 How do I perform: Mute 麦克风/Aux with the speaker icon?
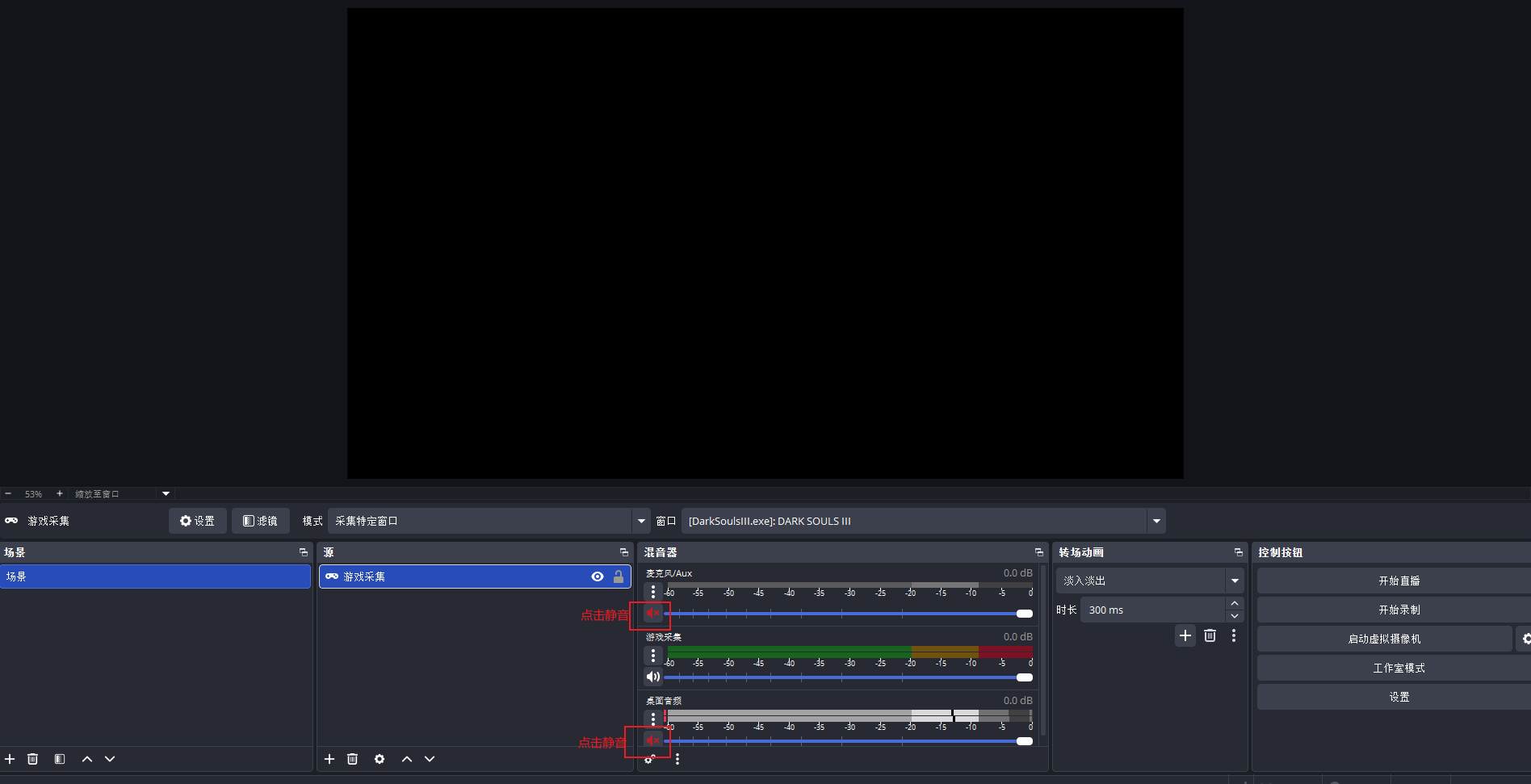[x=652, y=614]
